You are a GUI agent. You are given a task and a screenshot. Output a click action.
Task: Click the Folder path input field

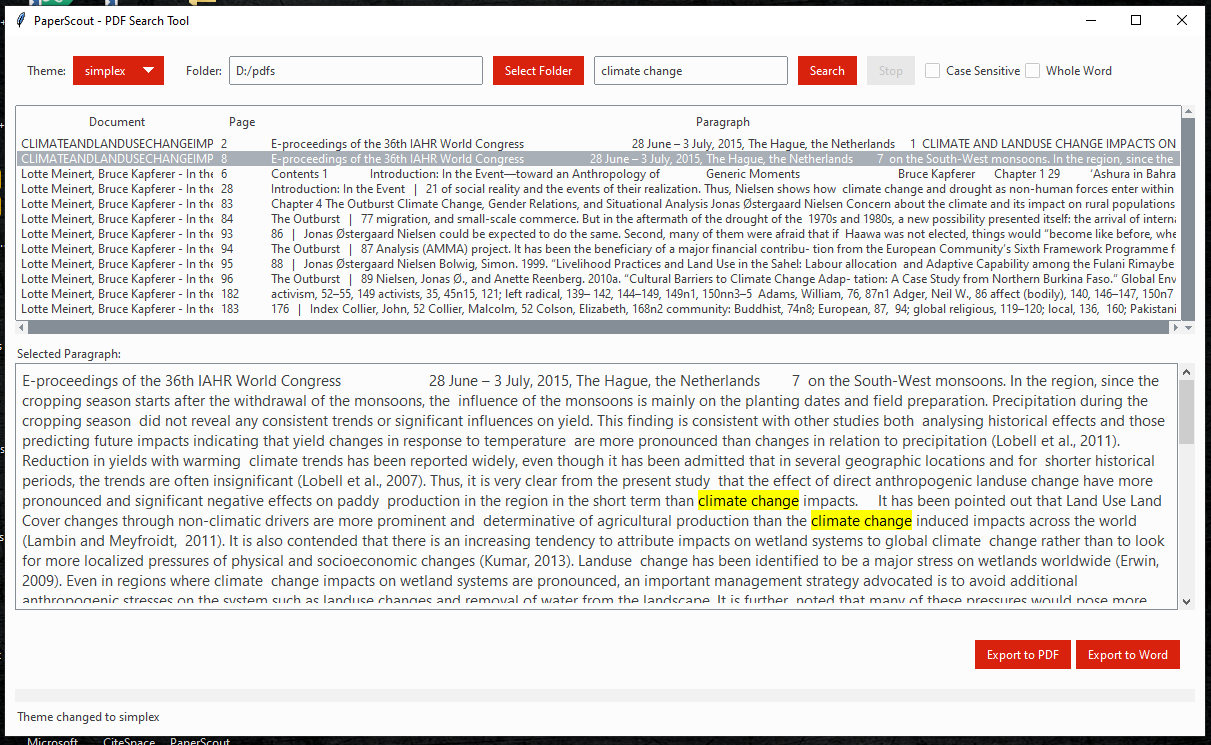356,71
